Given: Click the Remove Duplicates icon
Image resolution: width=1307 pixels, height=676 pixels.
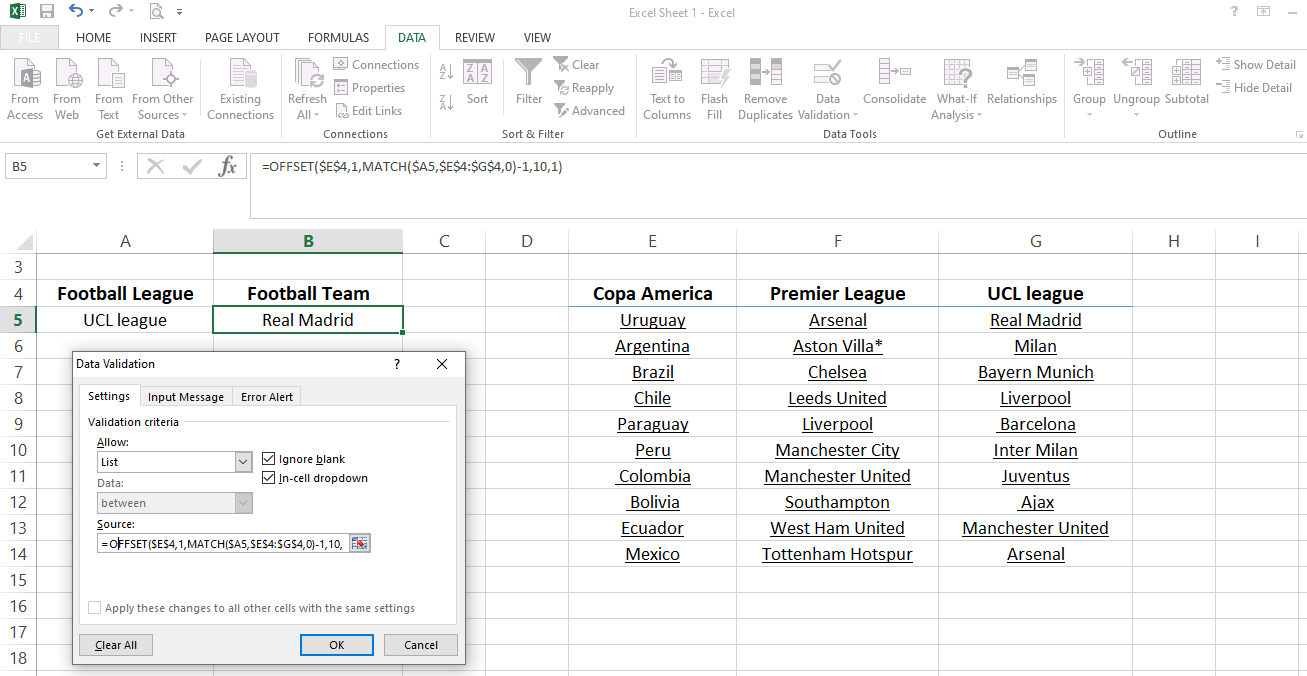Looking at the screenshot, I should click(x=765, y=76).
